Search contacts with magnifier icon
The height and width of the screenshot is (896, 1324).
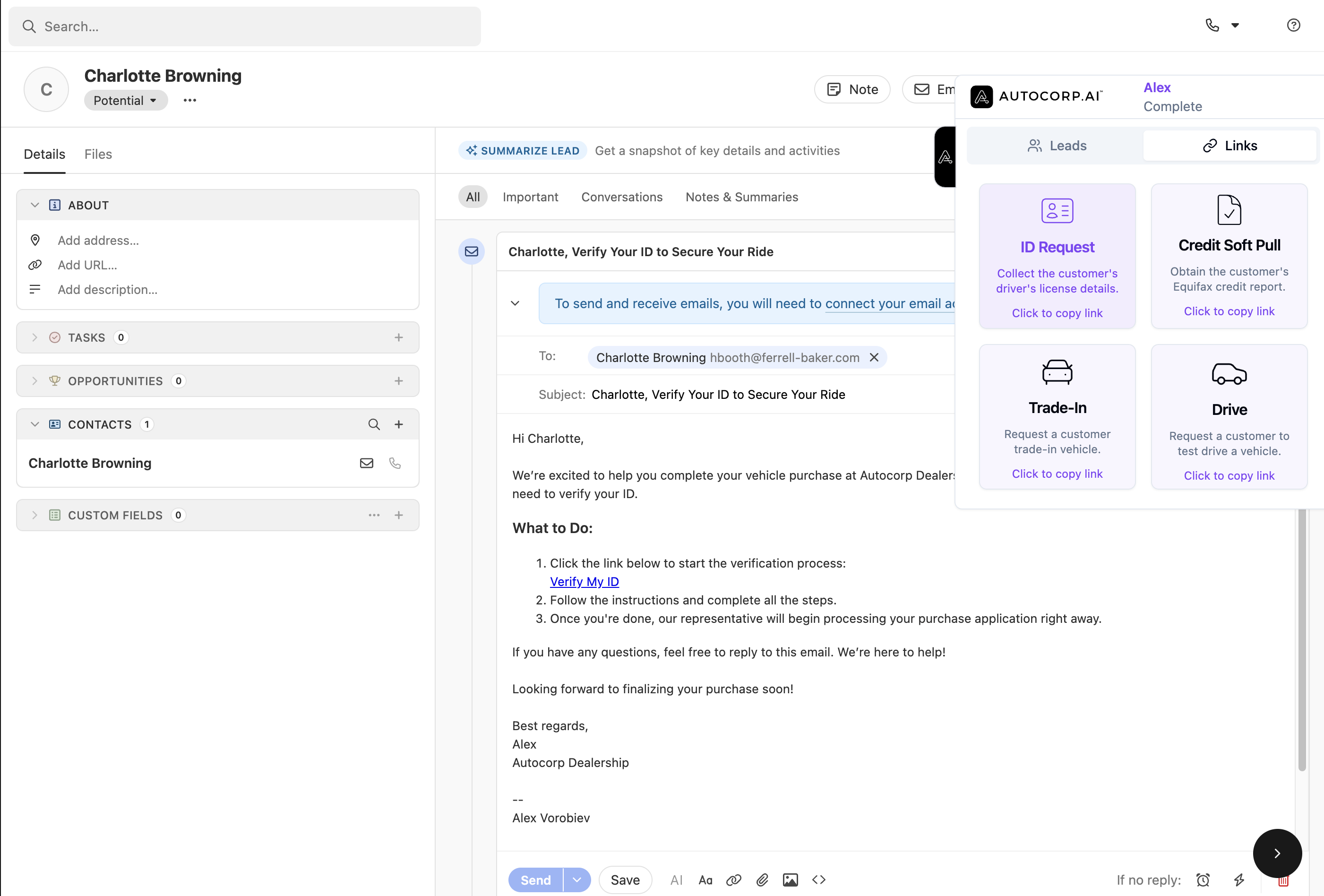coord(374,424)
